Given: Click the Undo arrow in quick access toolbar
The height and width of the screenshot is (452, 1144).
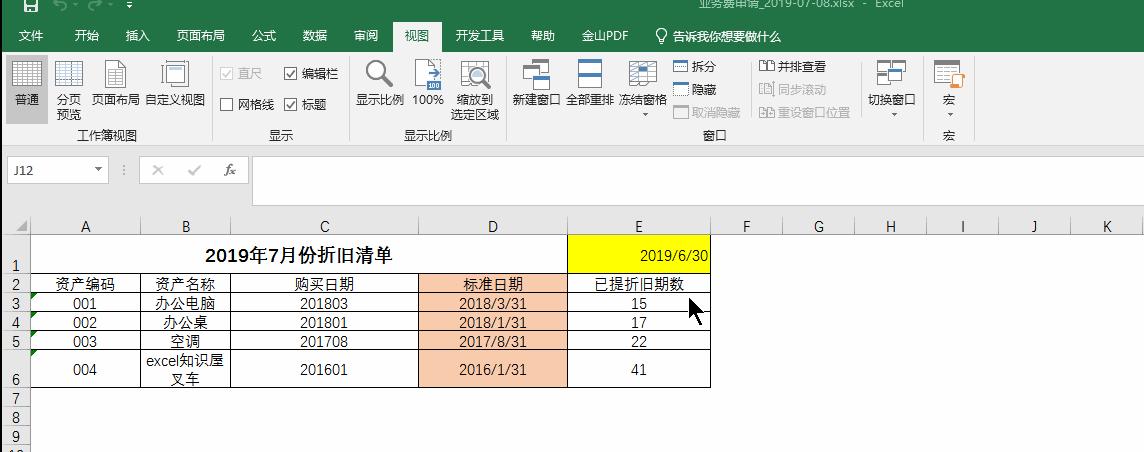Looking at the screenshot, I should [x=61, y=6].
